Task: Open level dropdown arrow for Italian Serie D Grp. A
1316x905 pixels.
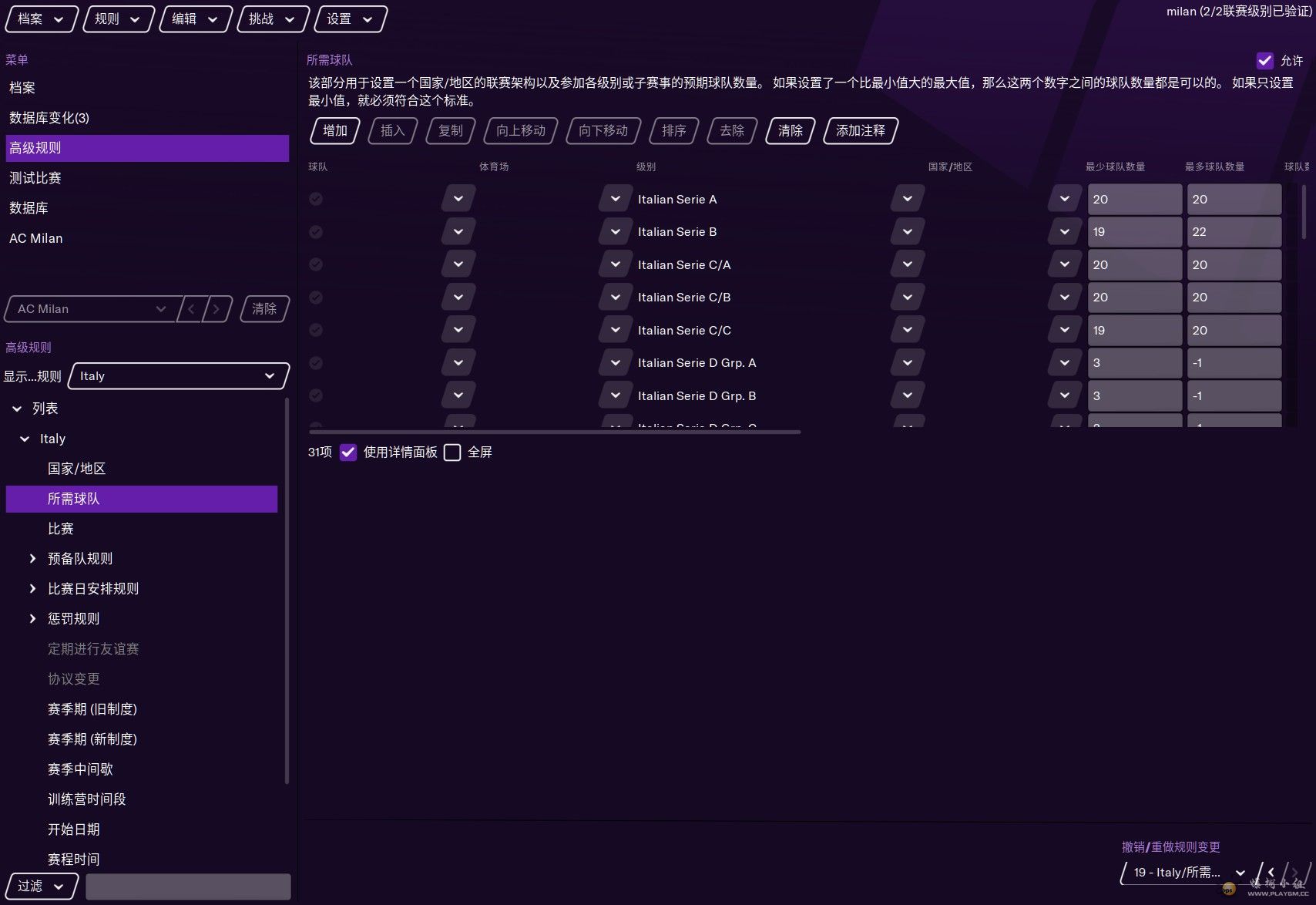Action: click(908, 363)
